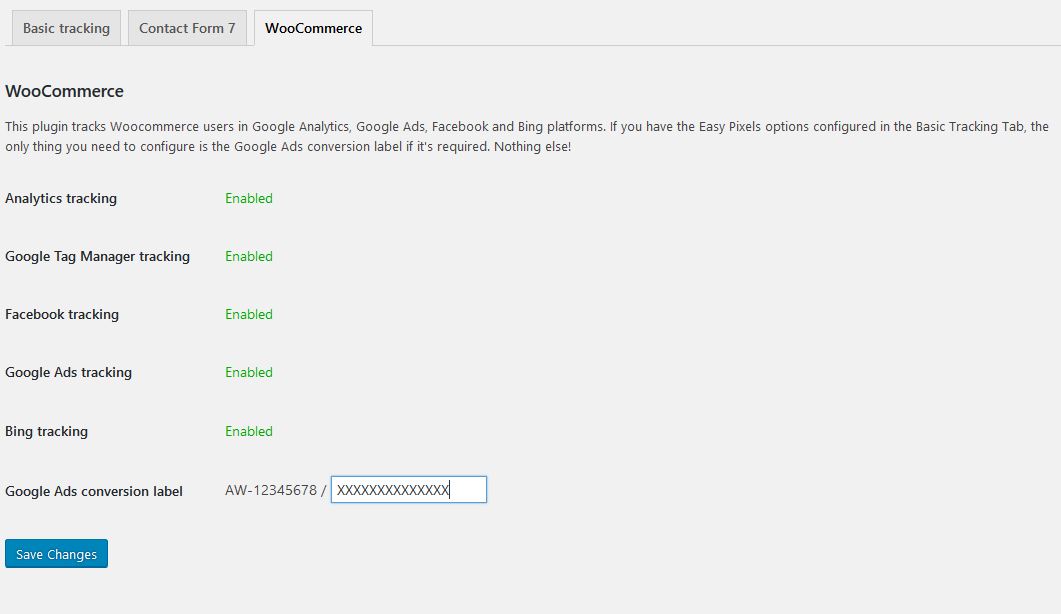Click the Facebook tracking label
The width and height of the screenshot is (1061, 614).
(x=62, y=314)
